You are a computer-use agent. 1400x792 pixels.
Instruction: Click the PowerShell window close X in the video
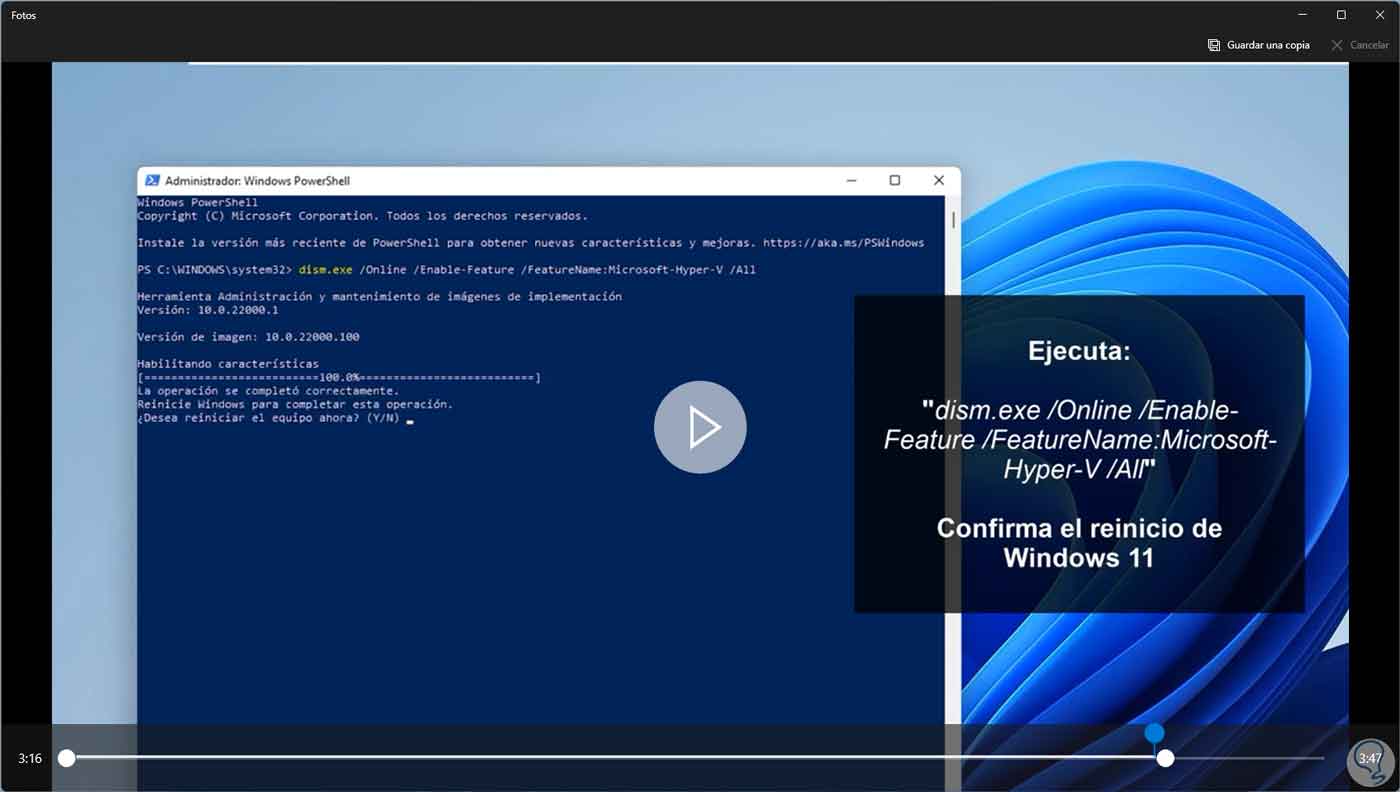click(x=938, y=181)
